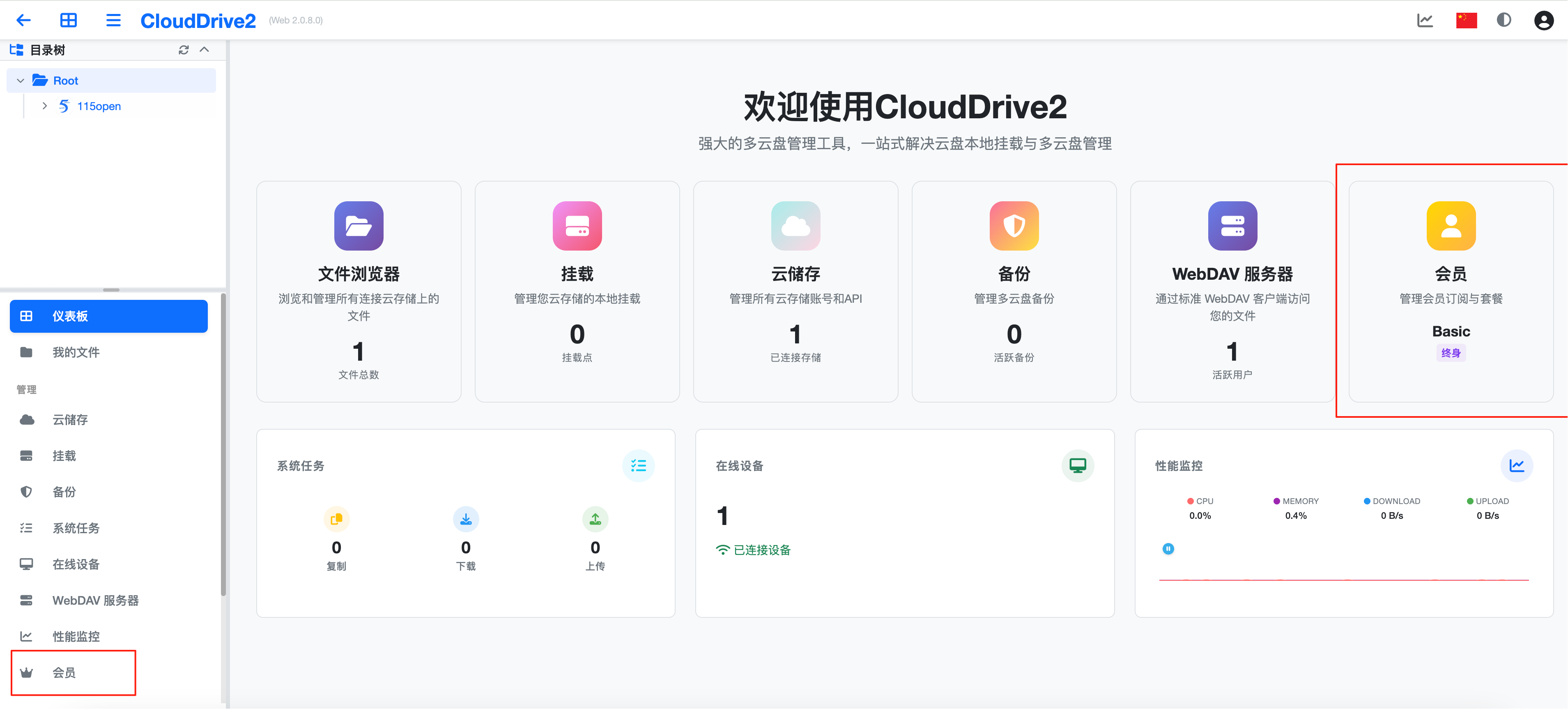Open the 文件浏览器 card

pyautogui.click(x=359, y=291)
